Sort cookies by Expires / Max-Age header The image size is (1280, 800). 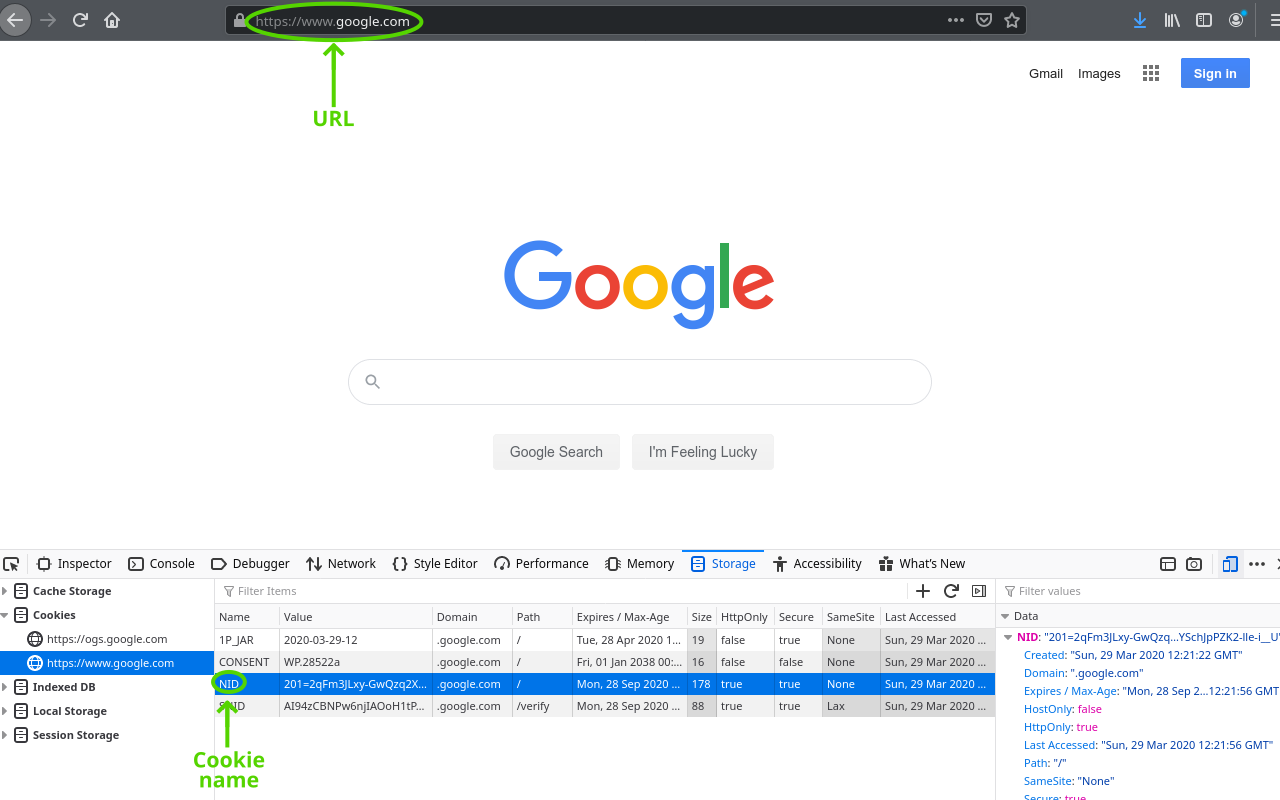coord(630,617)
